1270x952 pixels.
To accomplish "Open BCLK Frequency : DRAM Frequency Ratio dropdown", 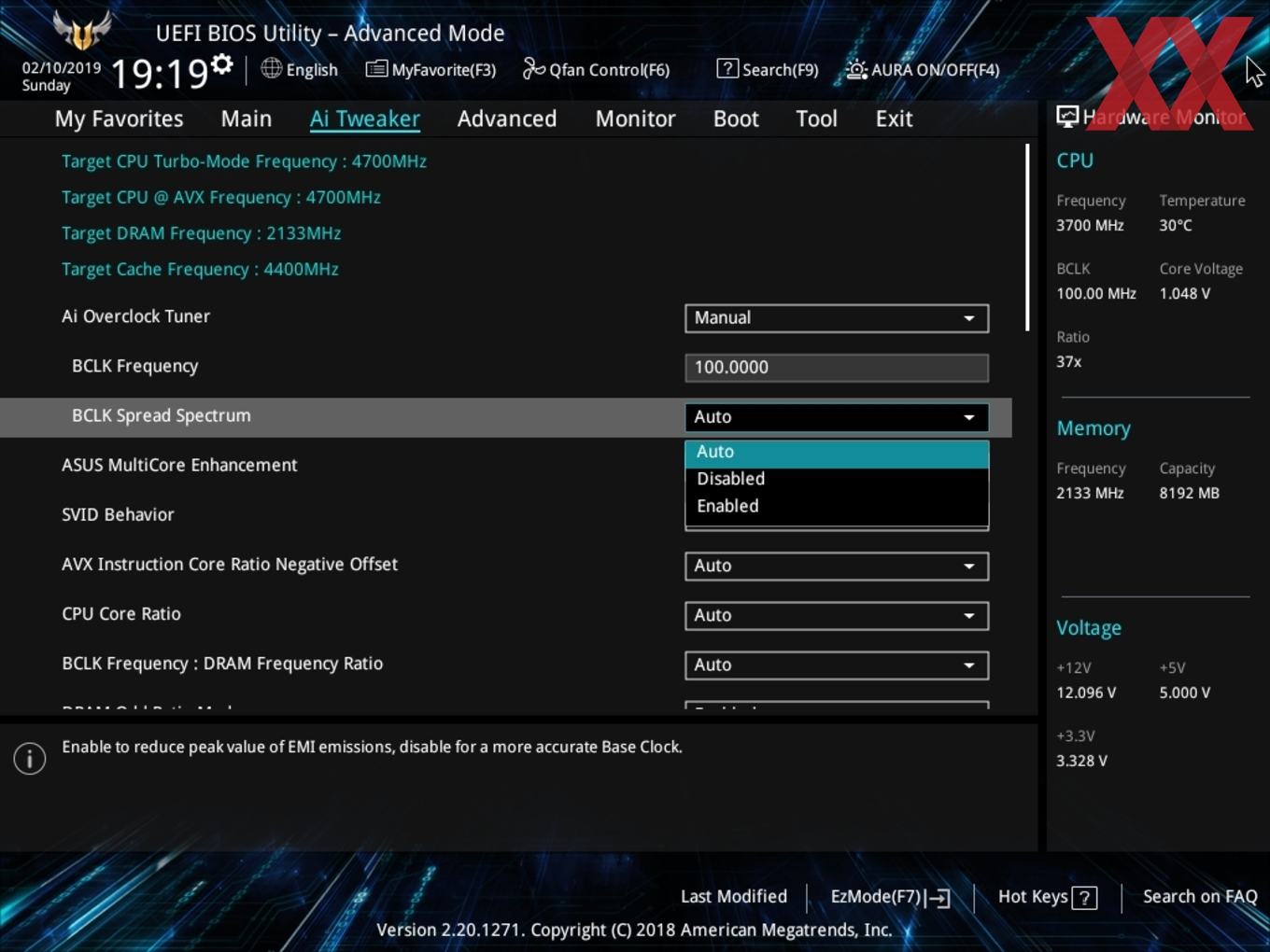I will tap(837, 665).
